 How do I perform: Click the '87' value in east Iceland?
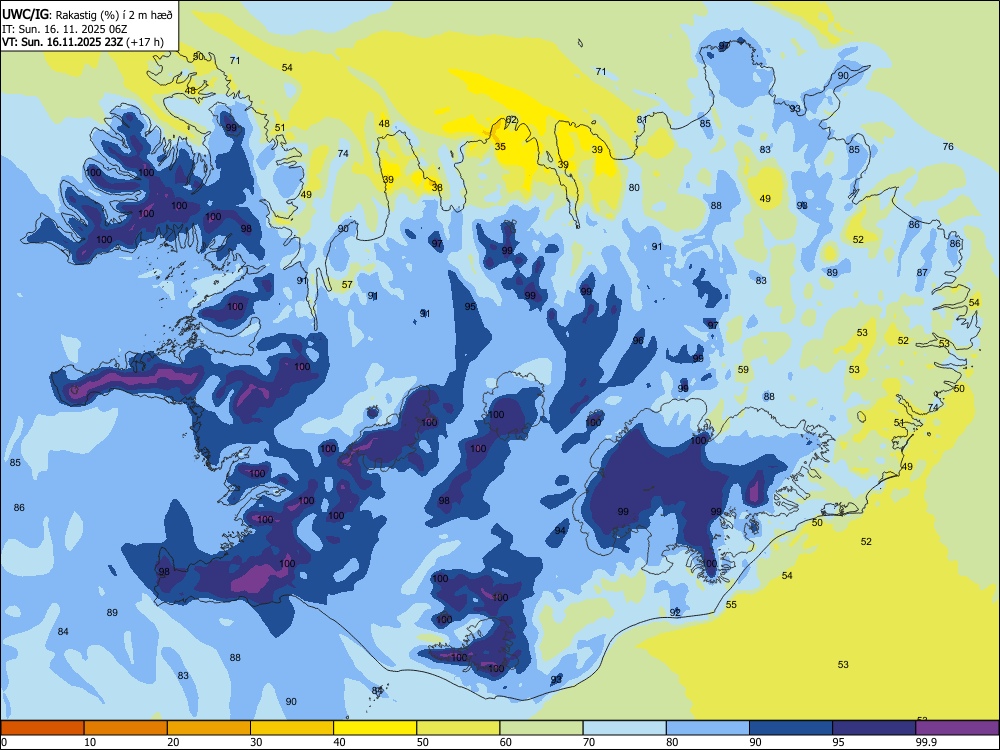(x=922, y=273)
